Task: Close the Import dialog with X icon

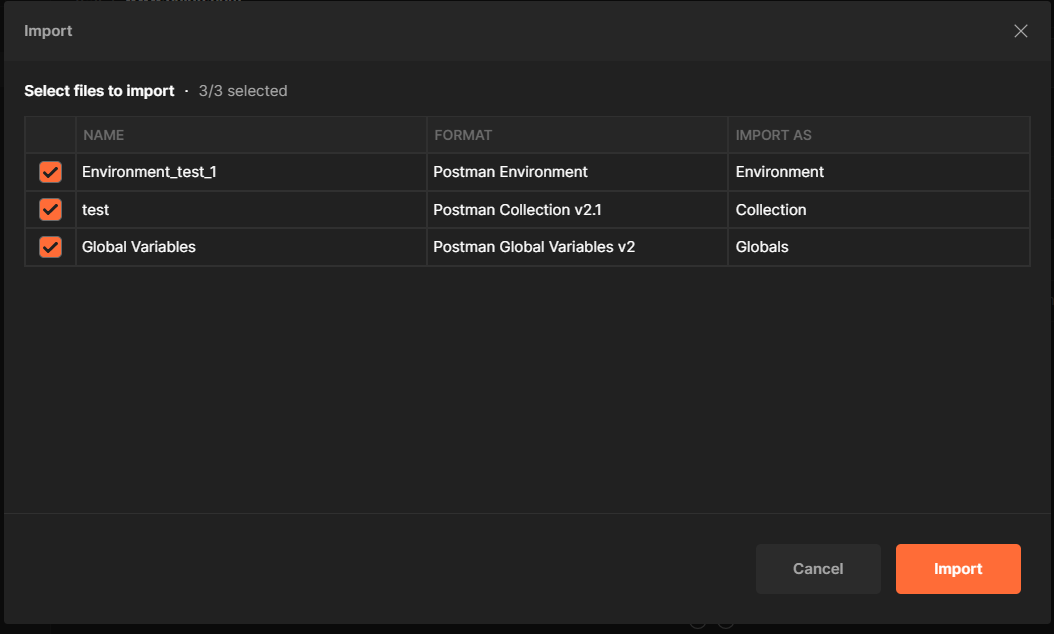Action: [1020, 31]
